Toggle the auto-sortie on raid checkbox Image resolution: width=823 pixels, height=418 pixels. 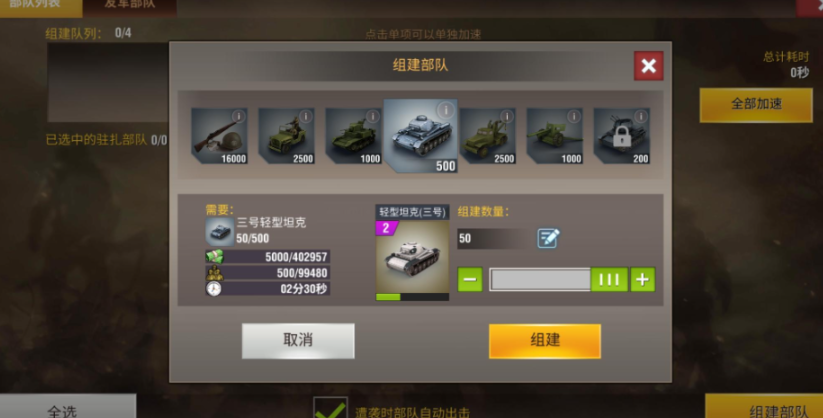(330, 407)
